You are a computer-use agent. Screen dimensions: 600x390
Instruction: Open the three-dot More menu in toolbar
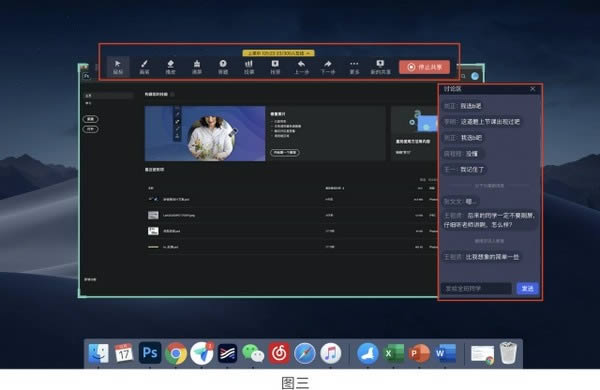click(354, 67)
